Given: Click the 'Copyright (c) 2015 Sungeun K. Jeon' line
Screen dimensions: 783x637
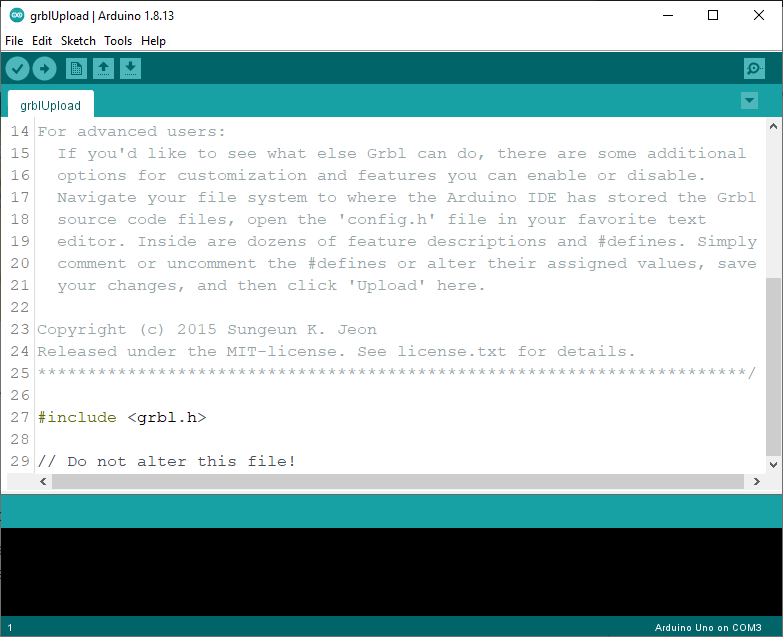Looking at the screenshot, I should point(207,329).
